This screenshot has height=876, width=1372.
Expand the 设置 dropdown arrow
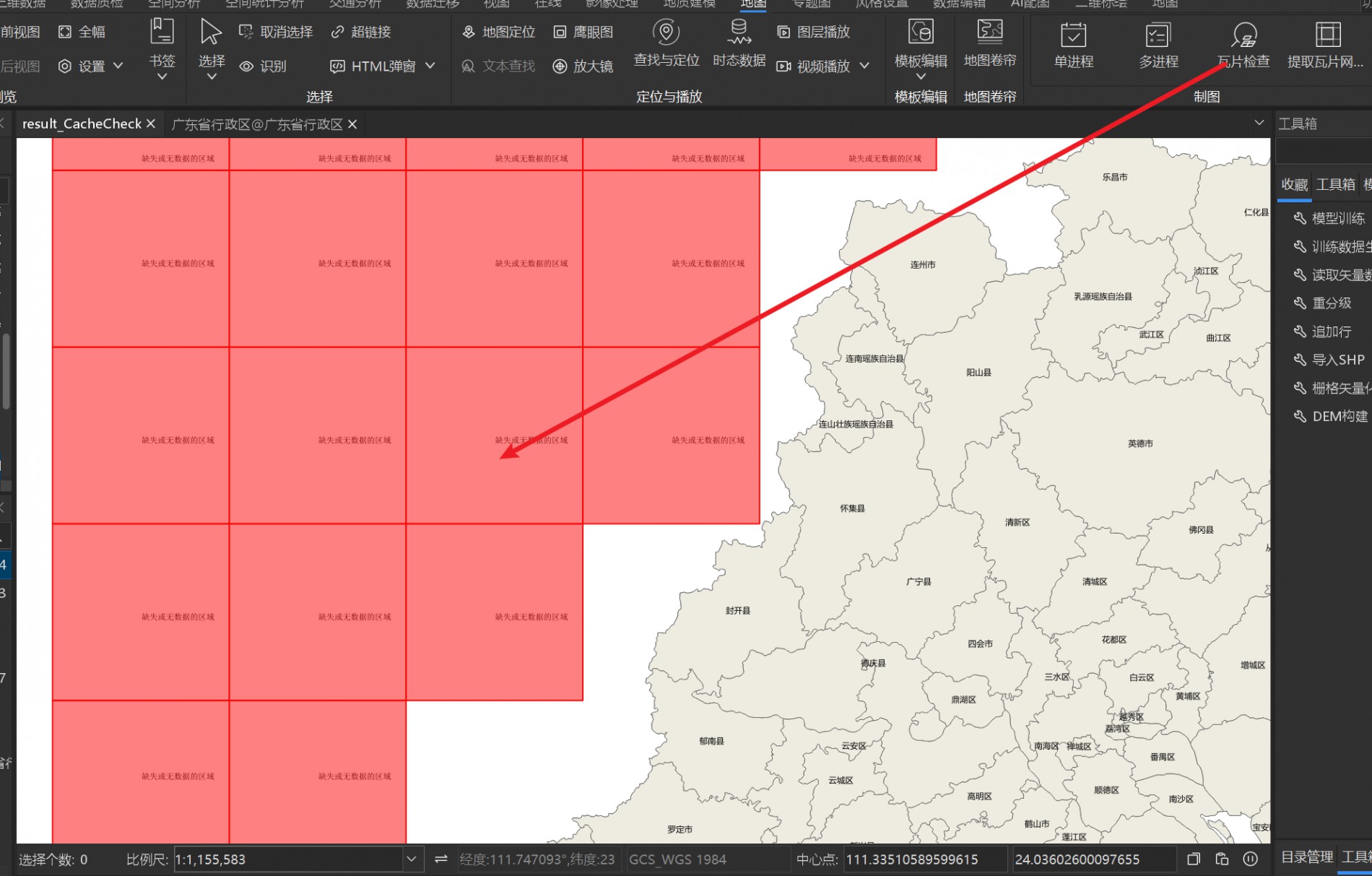pyautogui.click(x=118, y=66)
